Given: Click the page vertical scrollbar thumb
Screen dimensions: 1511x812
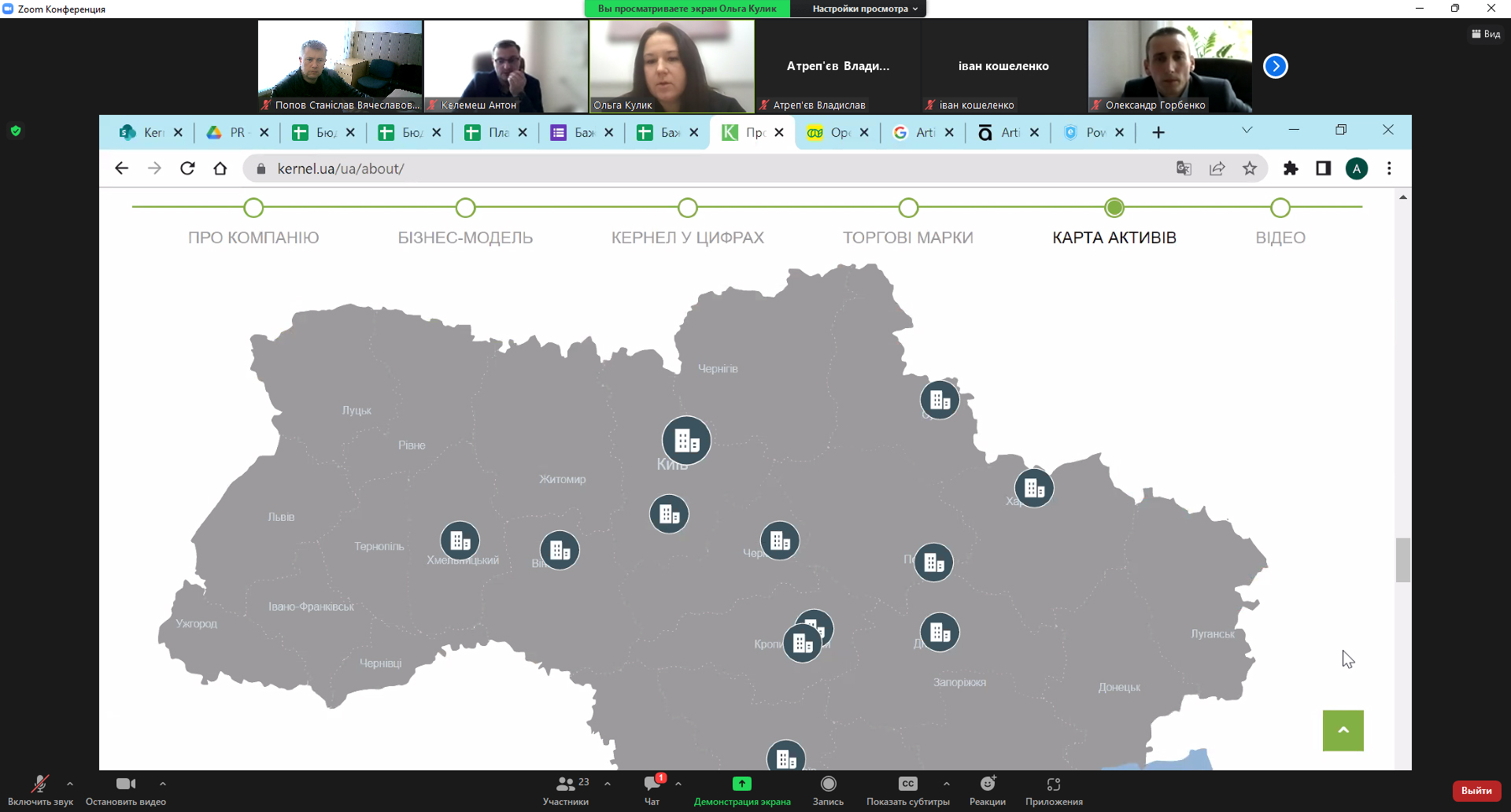Looking at the screenshot, I should (1403, 560).
